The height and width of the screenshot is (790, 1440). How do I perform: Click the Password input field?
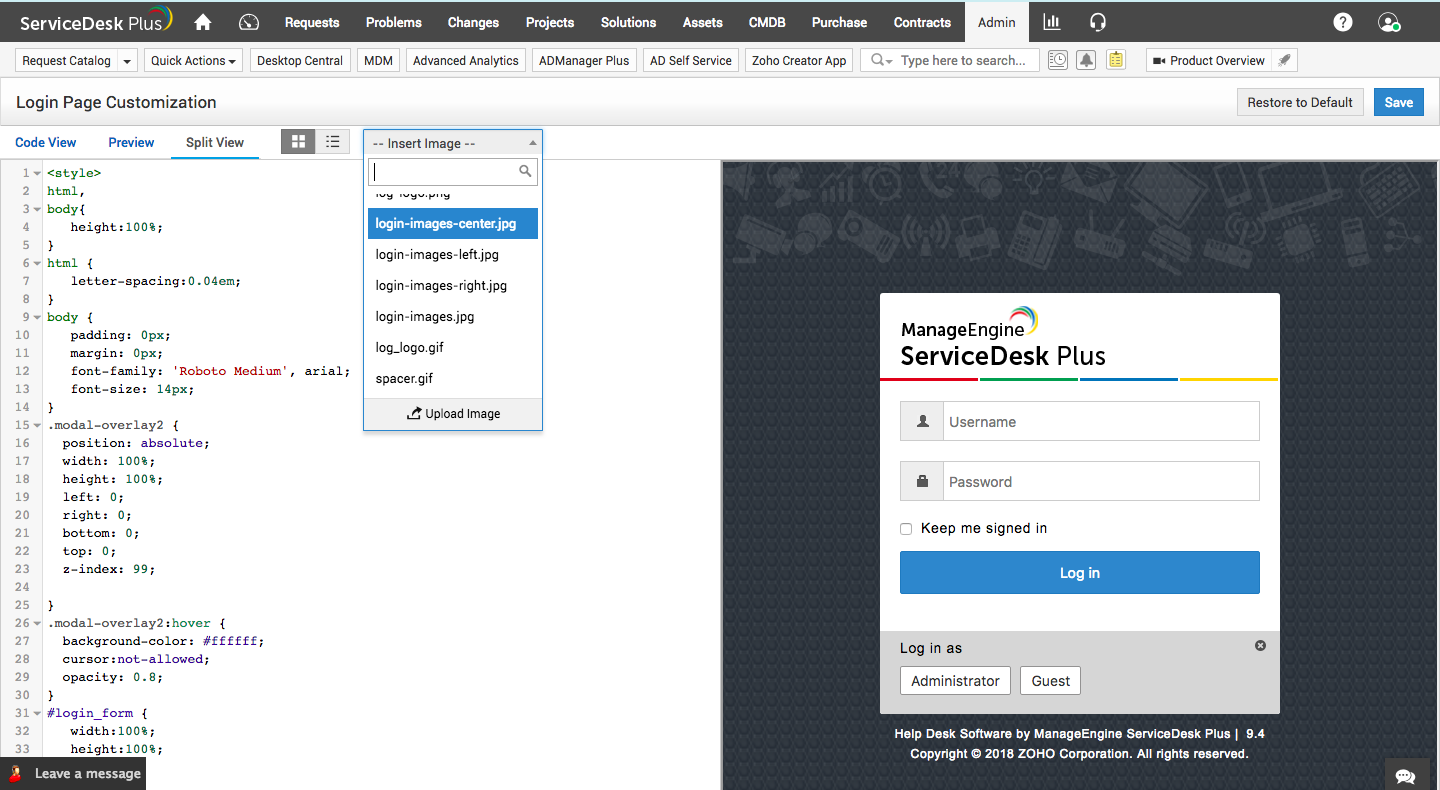pyautogui.click(x=1100, y=481)
